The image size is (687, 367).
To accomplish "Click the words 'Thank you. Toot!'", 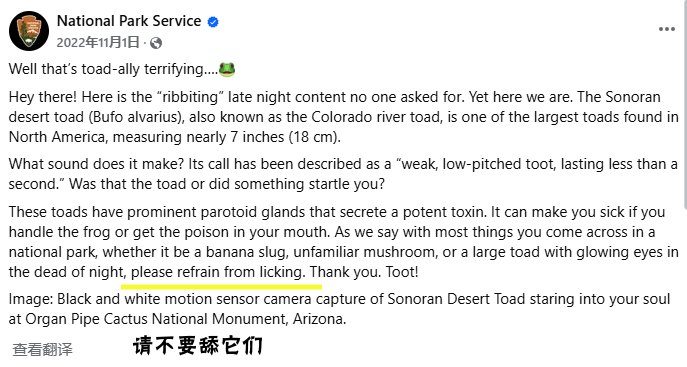I will [x=364, y=272].
